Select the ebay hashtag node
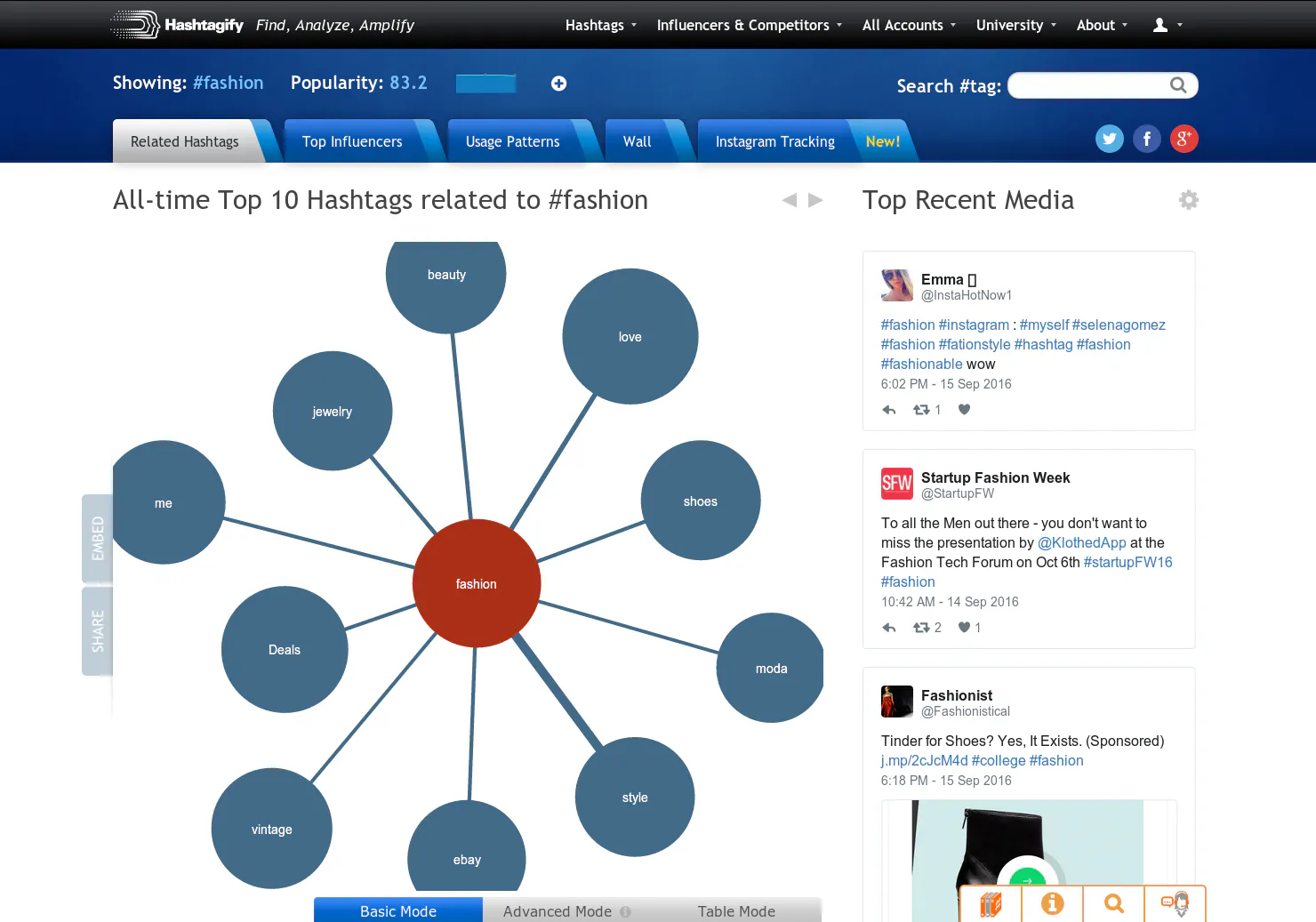The image size is (1316, 922). [x=467, y=846]
